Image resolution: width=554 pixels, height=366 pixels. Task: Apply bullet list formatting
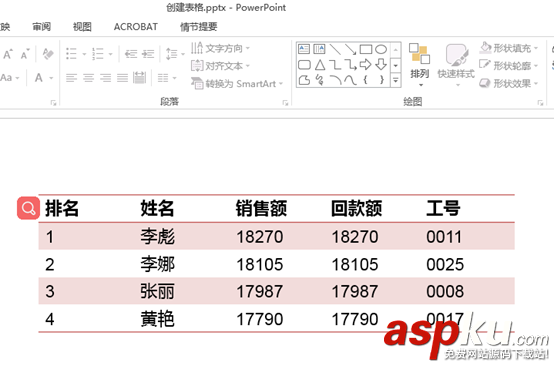[x=71, y=54]
